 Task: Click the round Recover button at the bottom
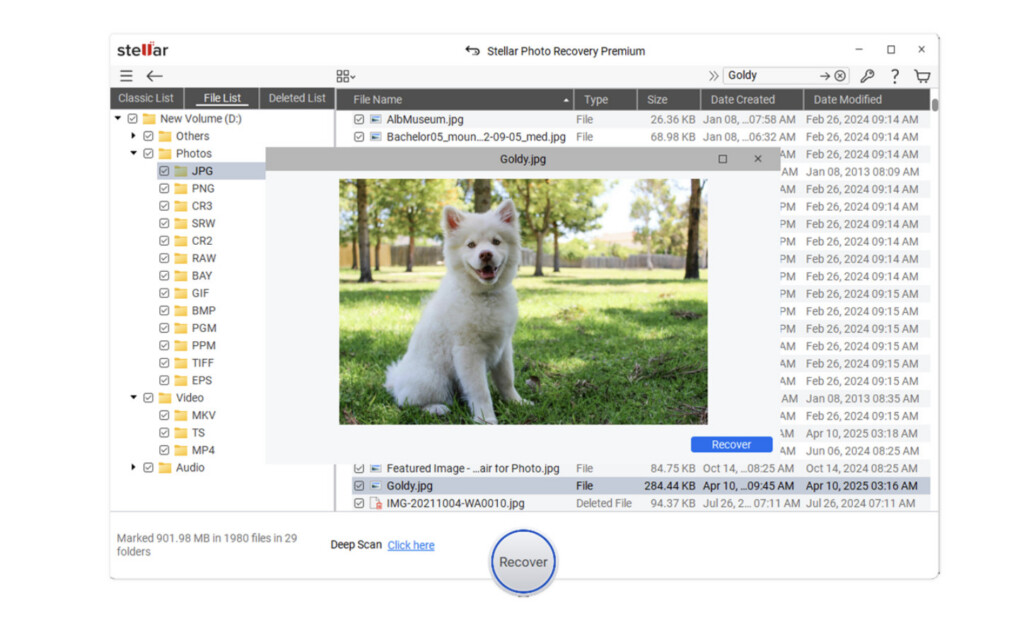pyautogui.click(x=523, y=562)
